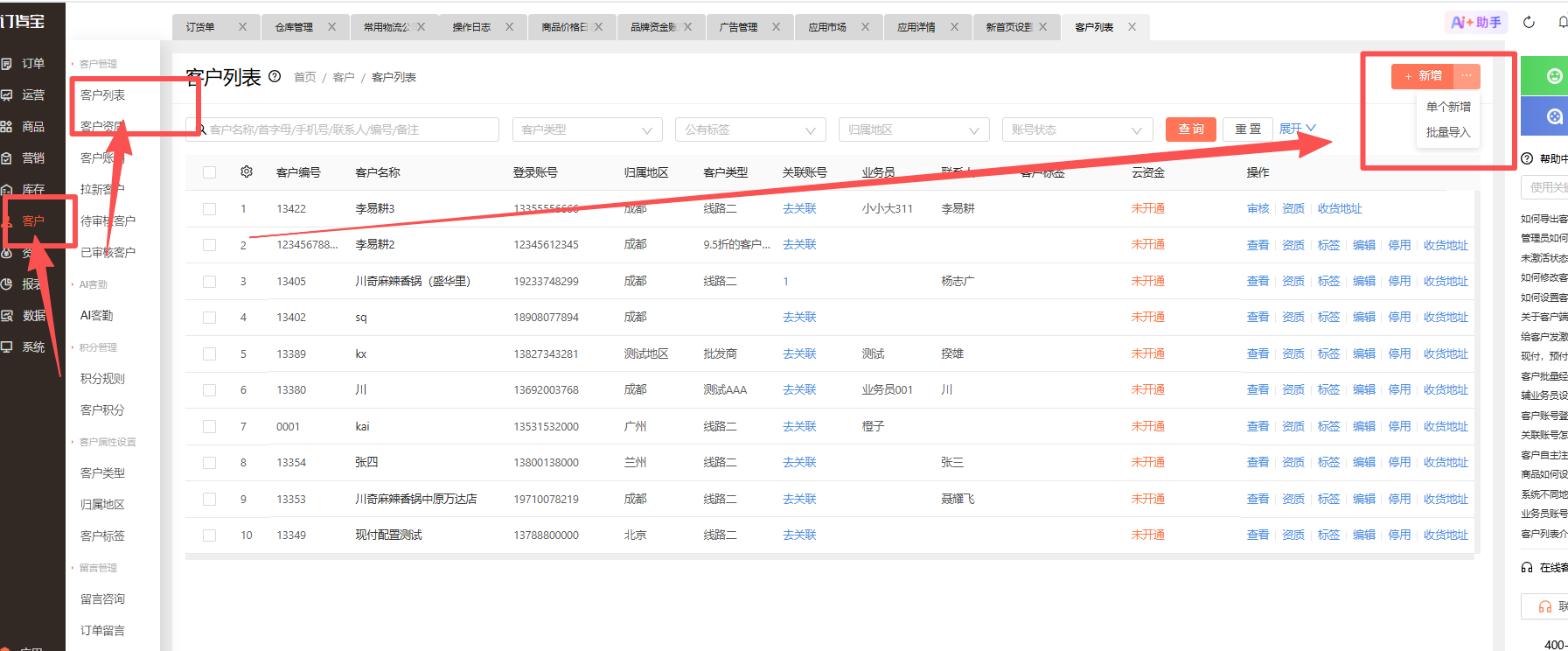Viewport: 1568px width, 651px height.
Task: Expand more filters with 展开
Action: (x=1297, y=129)
